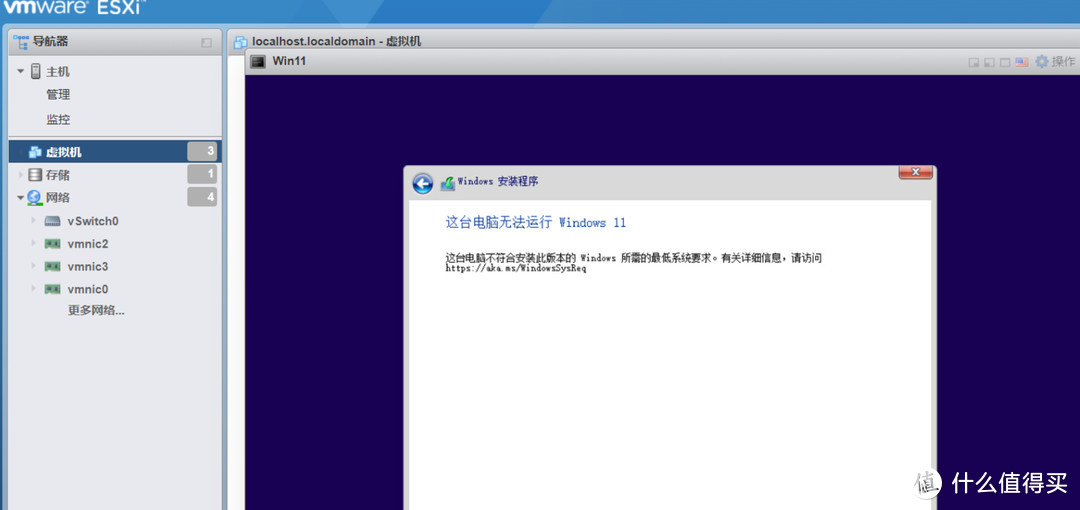The width and height of the screenshot is (1080, 510).
Task: Click the virtual machines count badge 3
Action: pos(202,152)
